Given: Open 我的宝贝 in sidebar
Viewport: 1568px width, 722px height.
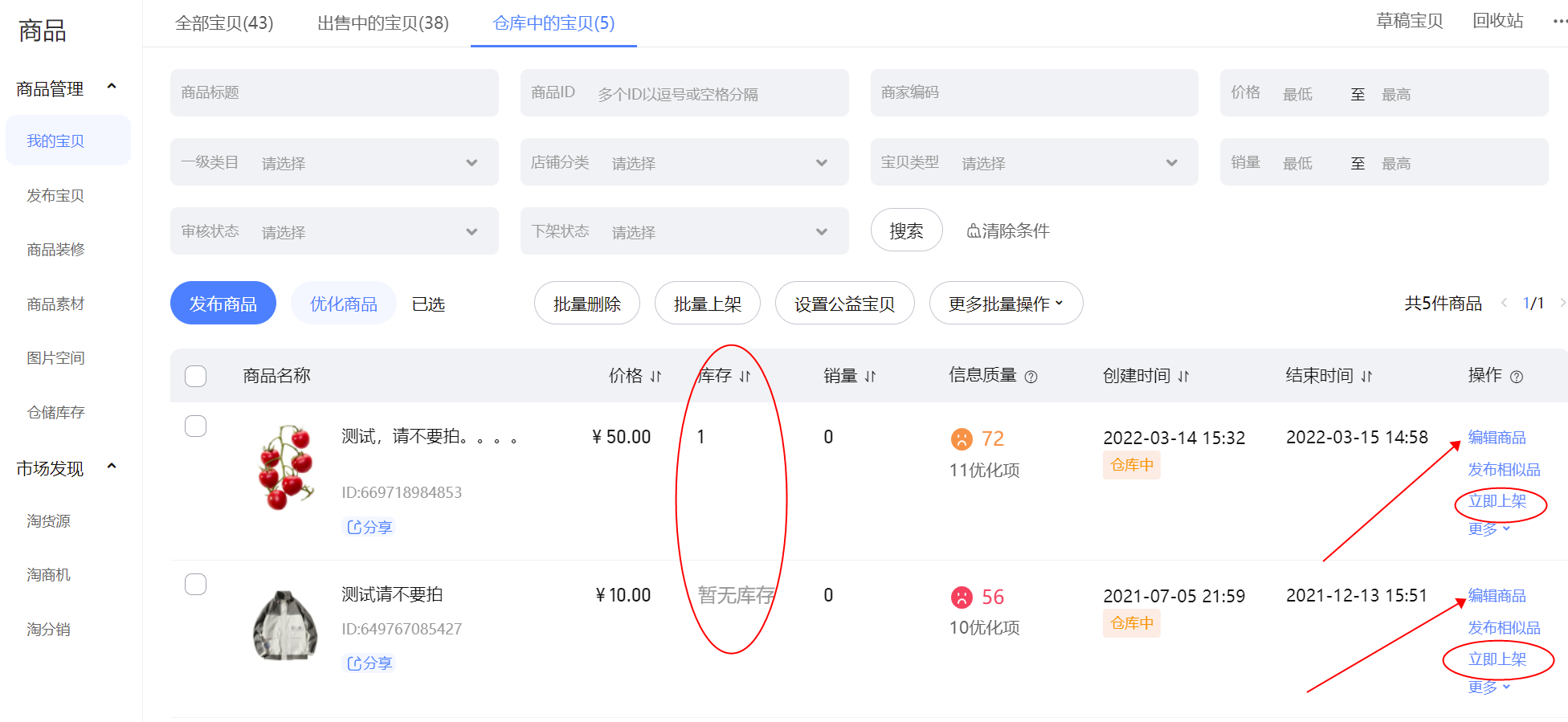Looking at the screenshot, I should point(68,141).
